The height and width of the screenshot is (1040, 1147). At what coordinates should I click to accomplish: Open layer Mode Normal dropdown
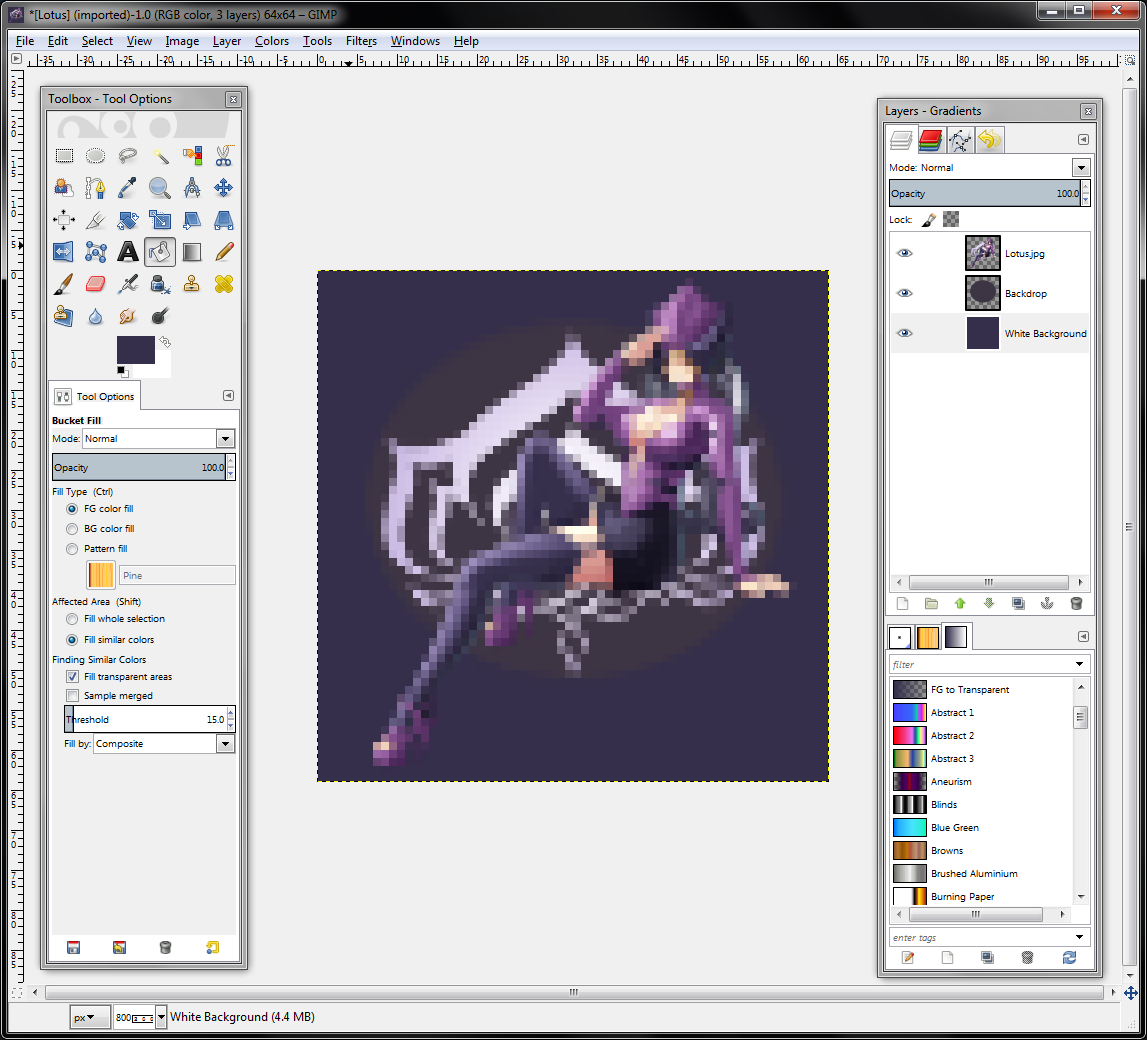point(1081,167)
